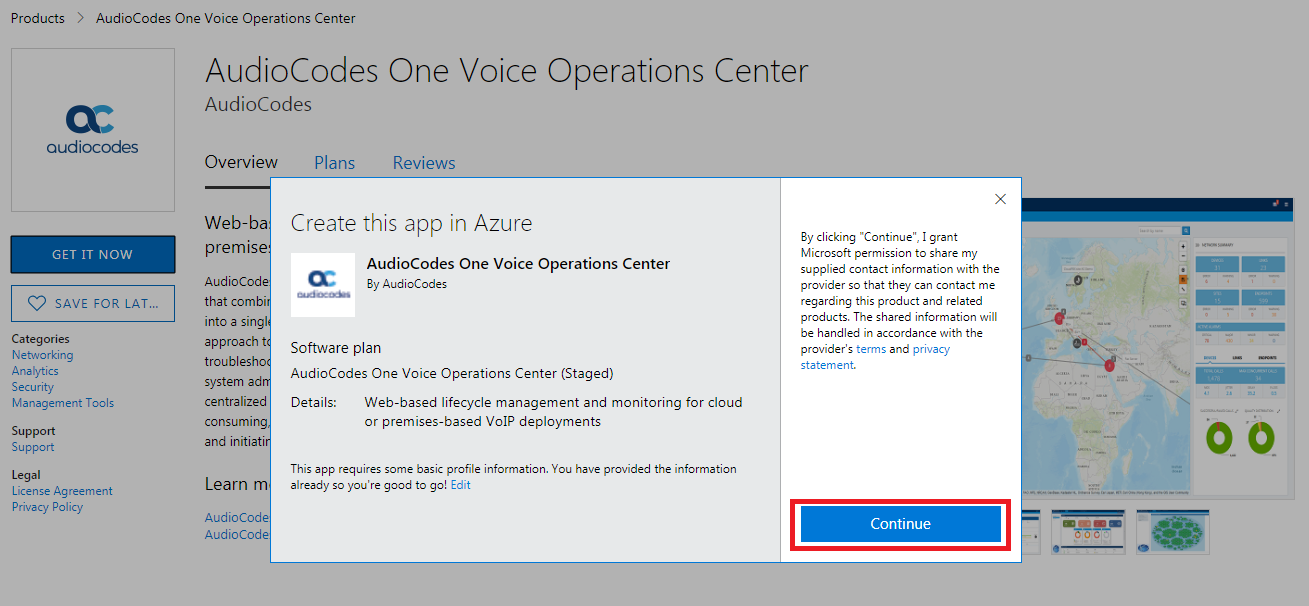
Task: Open the Plans tab
Action: [x=334, y=162]
